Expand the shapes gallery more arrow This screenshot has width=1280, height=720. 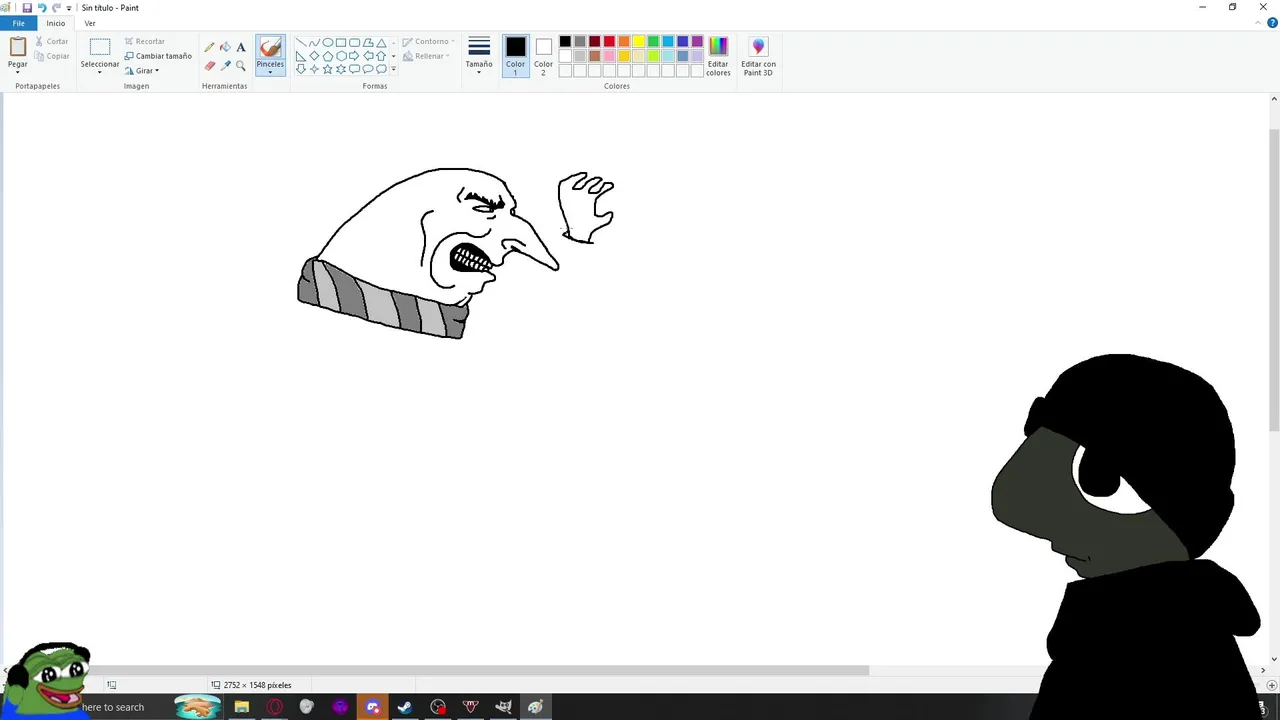tap(393, 69)
